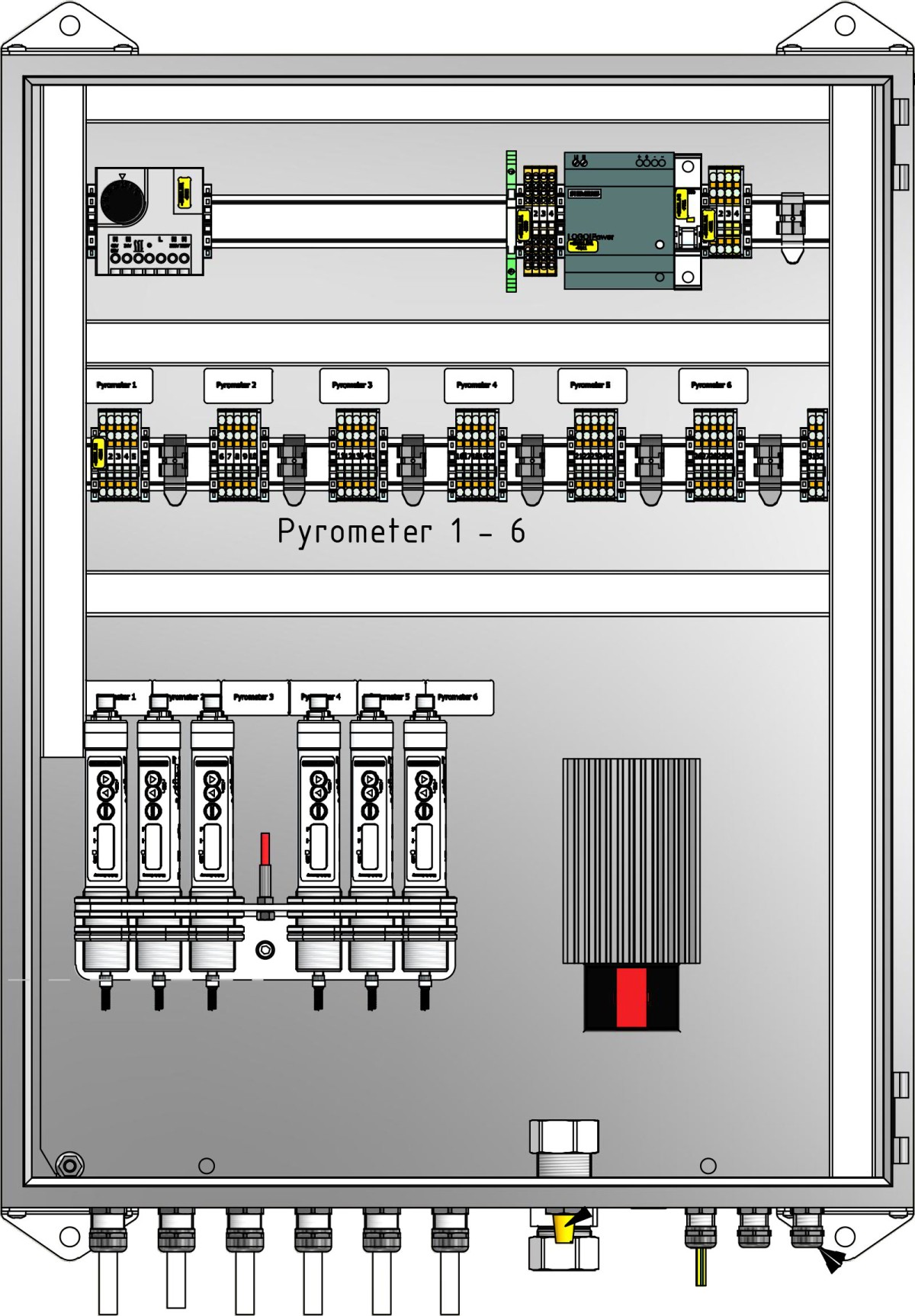Click the thin yellow cable at the bottom right
The width and height of the screenshot is (915, 1316).
[x=700, y=1266]
